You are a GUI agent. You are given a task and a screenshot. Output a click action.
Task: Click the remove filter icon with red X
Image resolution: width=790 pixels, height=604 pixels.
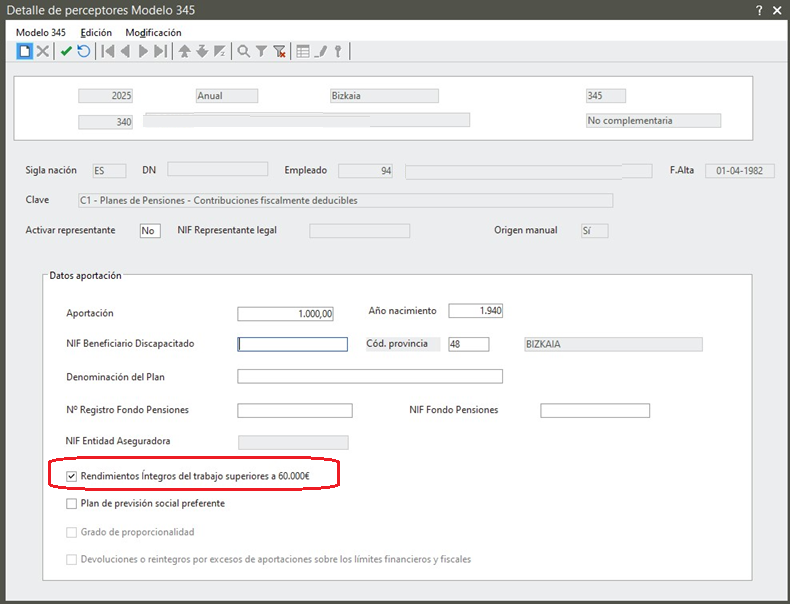coord(280,51)
